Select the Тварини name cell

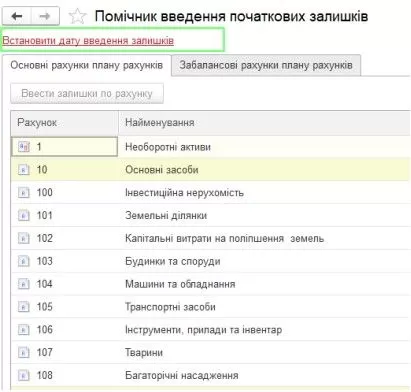click(265, 352)
